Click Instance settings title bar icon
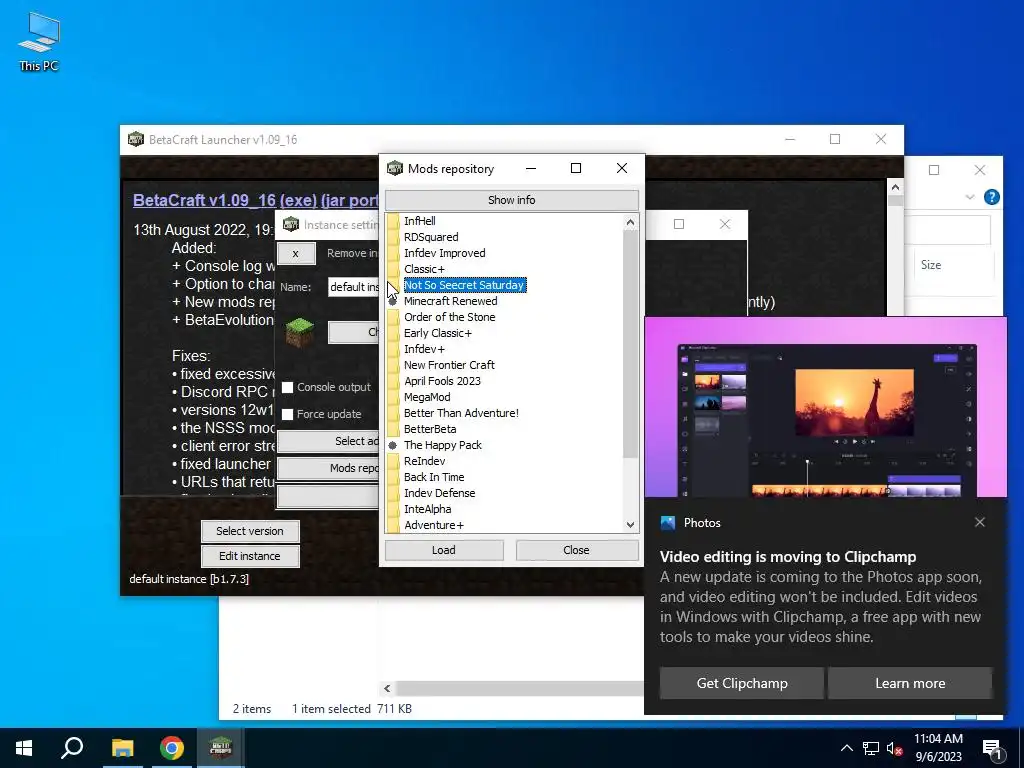 pyautogui.click(x=291, y=225)
